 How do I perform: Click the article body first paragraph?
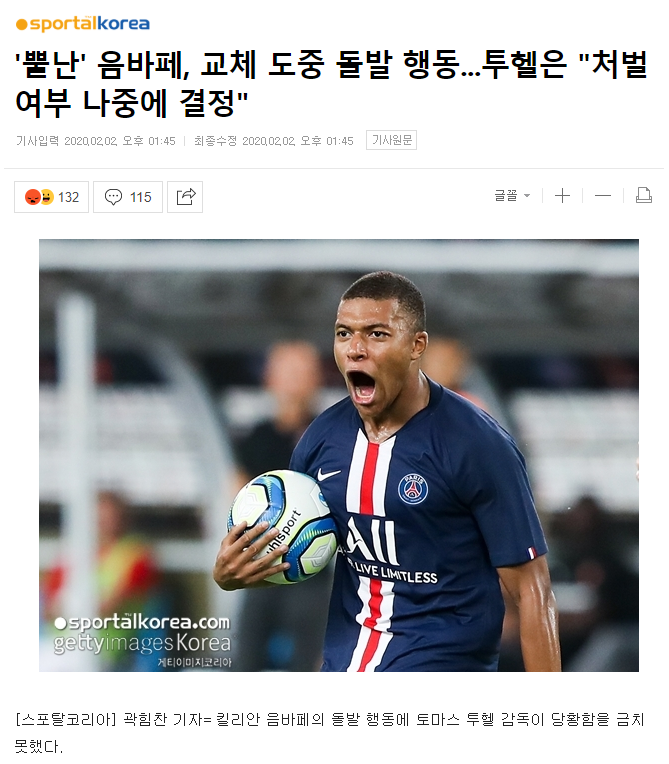330,732
